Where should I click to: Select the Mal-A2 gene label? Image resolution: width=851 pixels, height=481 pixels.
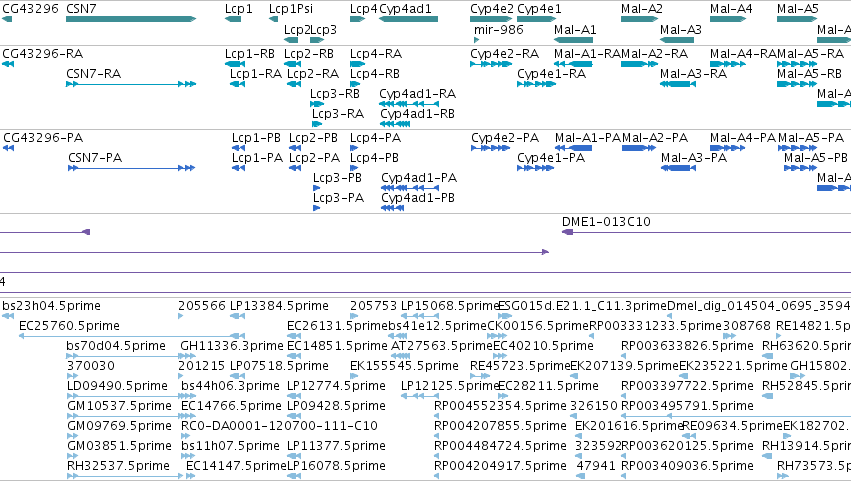click(x=642, y=9)
